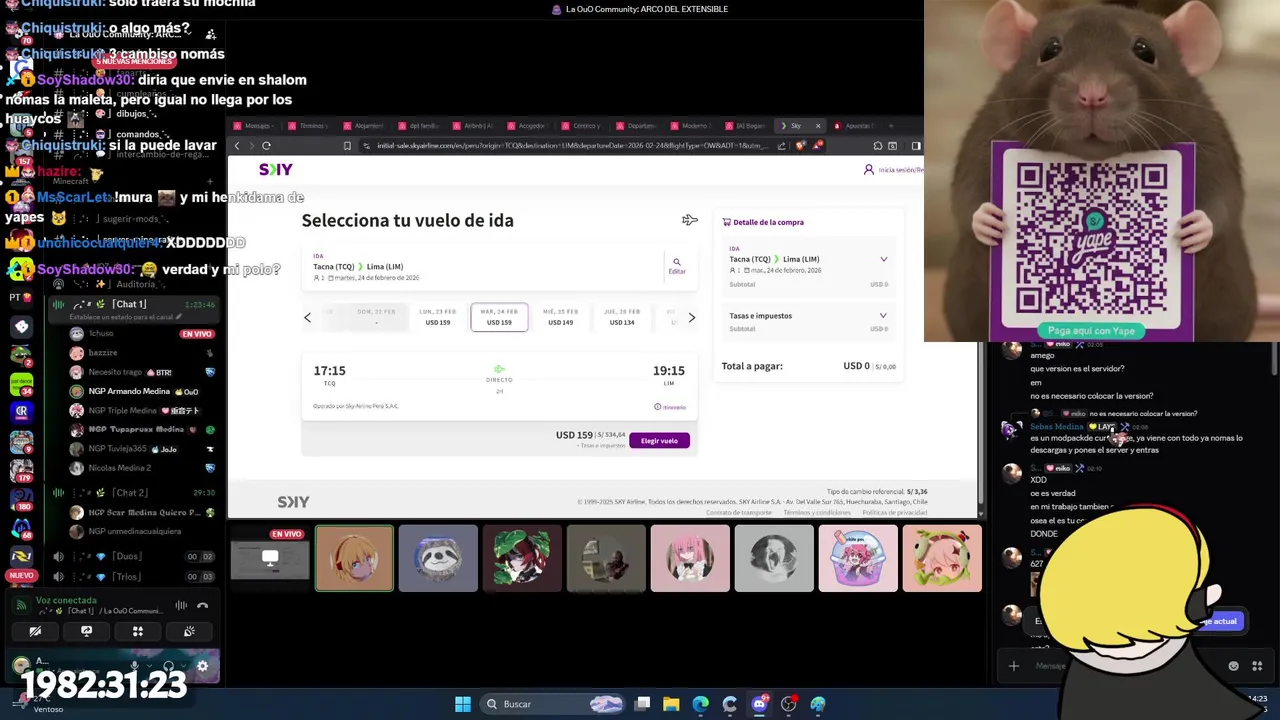Screen dimensions: 1280x720
Task: Toggle camera in Discord voice panel
Action: click(35, 631)
